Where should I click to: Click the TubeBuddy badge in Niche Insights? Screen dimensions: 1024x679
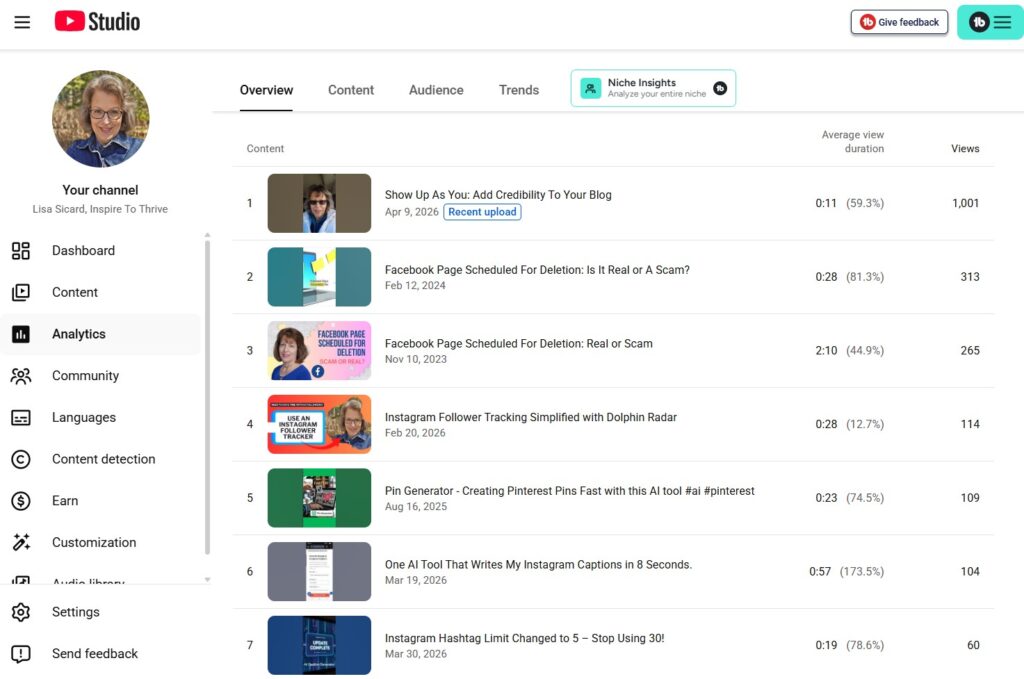720,88
